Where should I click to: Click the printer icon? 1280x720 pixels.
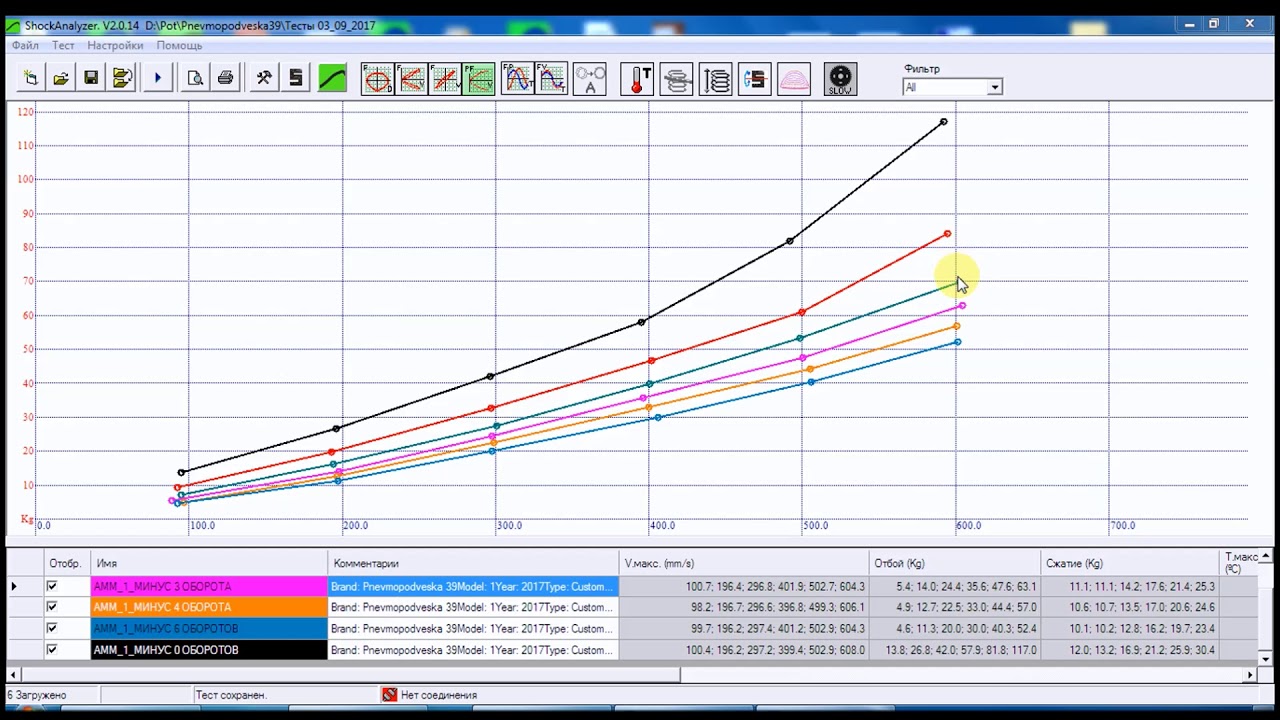(226, 78)
